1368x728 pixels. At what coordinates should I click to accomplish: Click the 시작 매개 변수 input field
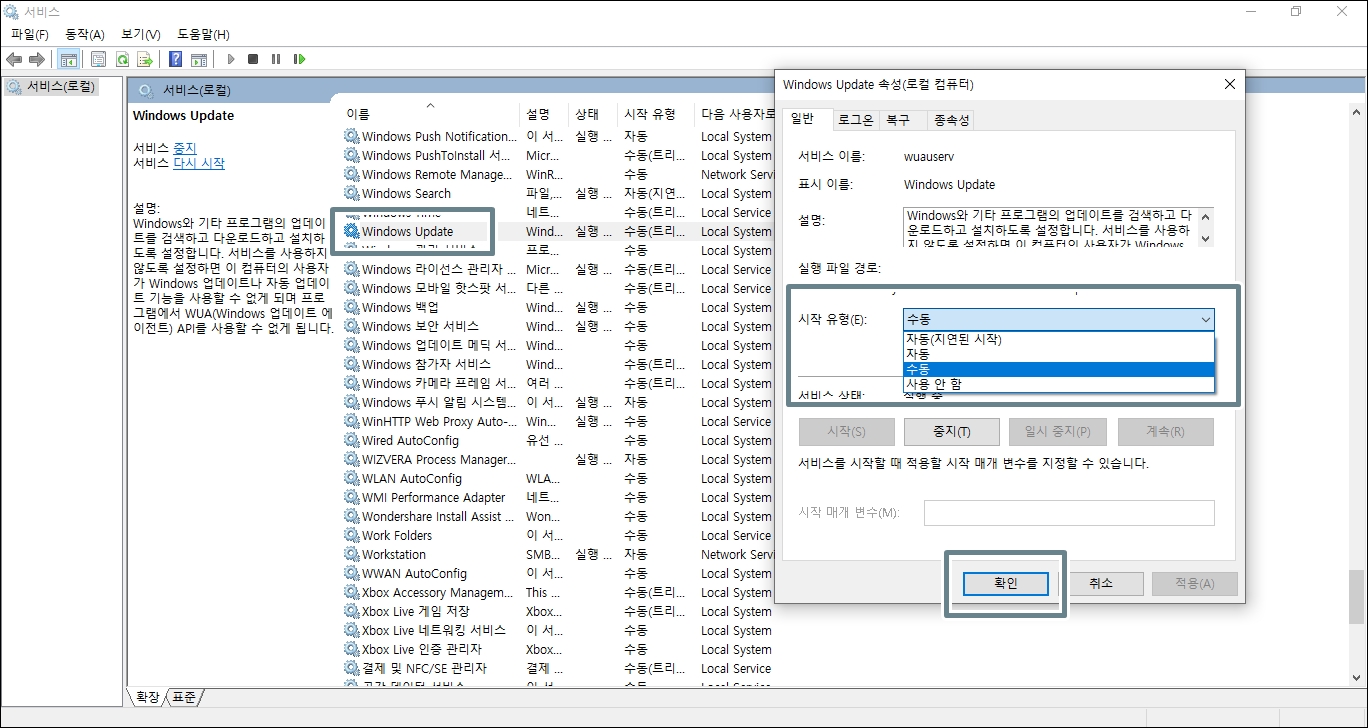coord(1069,513)
